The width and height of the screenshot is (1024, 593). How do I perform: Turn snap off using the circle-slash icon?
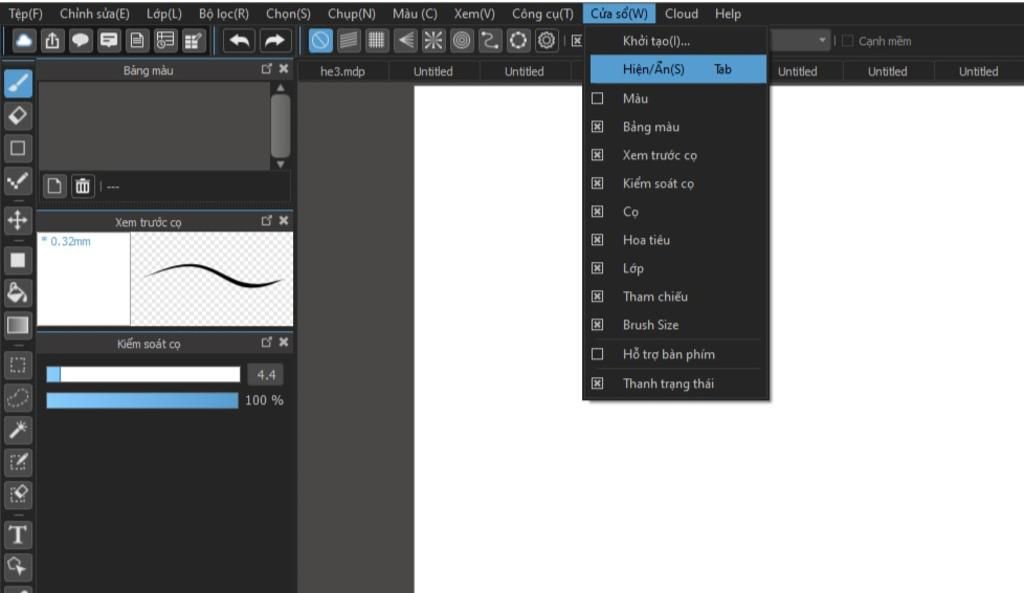click(320, 40)
